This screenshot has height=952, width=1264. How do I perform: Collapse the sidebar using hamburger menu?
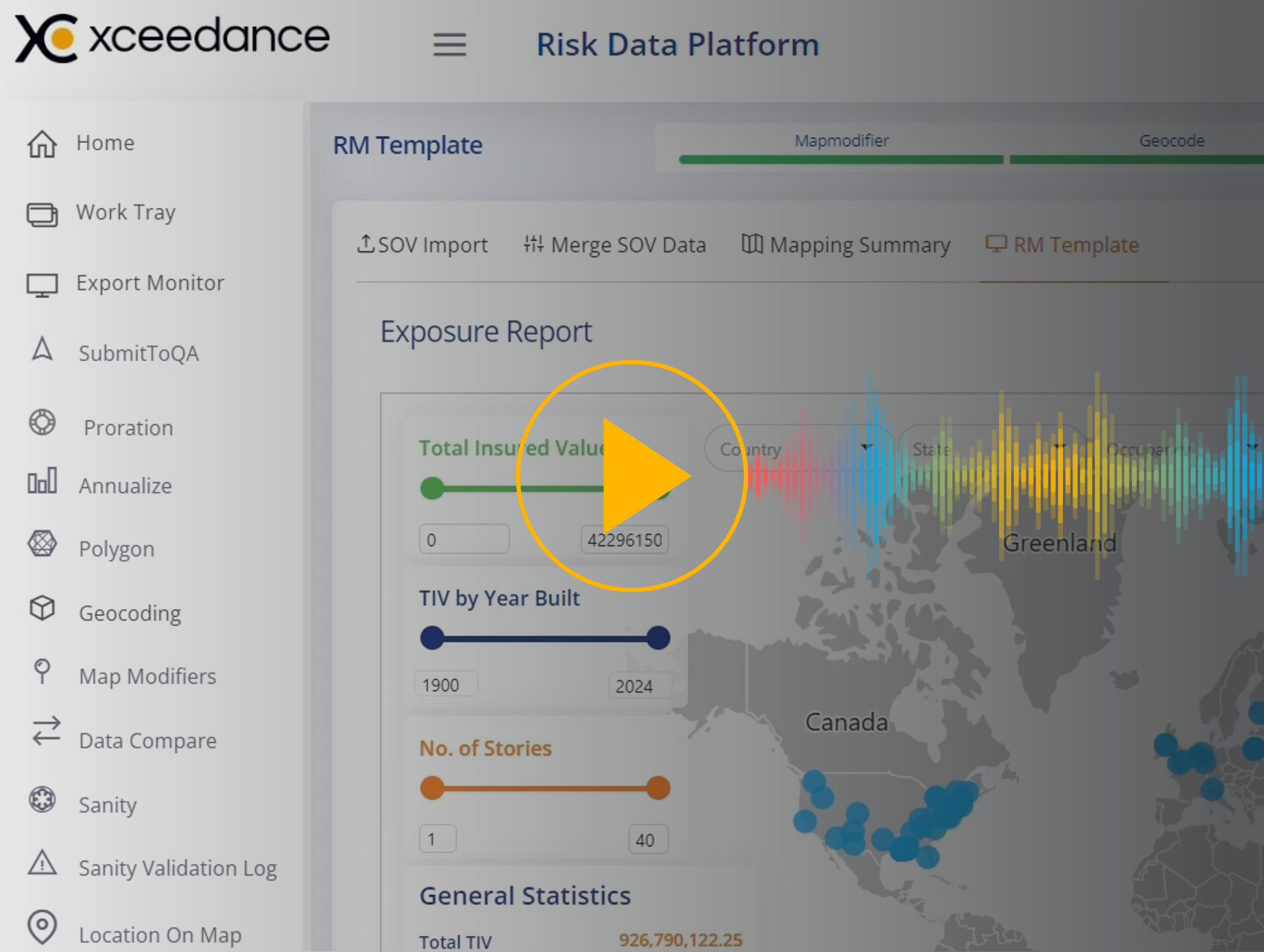(450, 45)
